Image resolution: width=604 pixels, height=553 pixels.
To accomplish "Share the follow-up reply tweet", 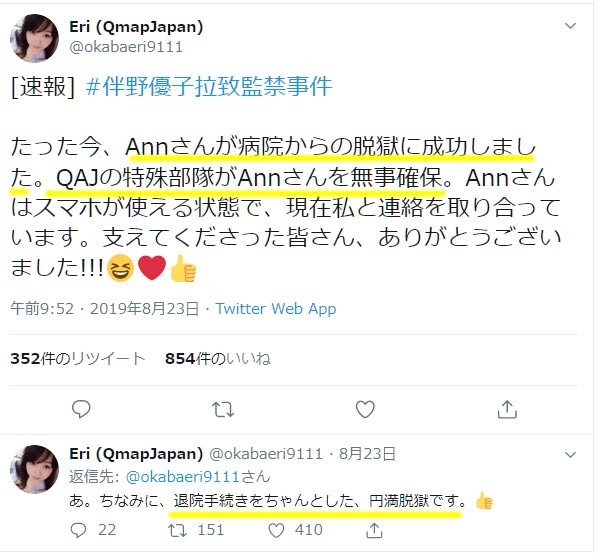I will tap(374, 530).
